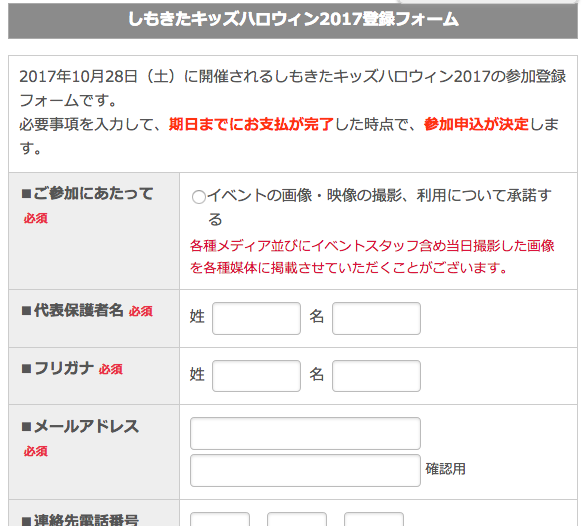Focus the フリガナ 名 input field
Image resolution: width=588 pixels, height=526 pixels.
[376, 376]
